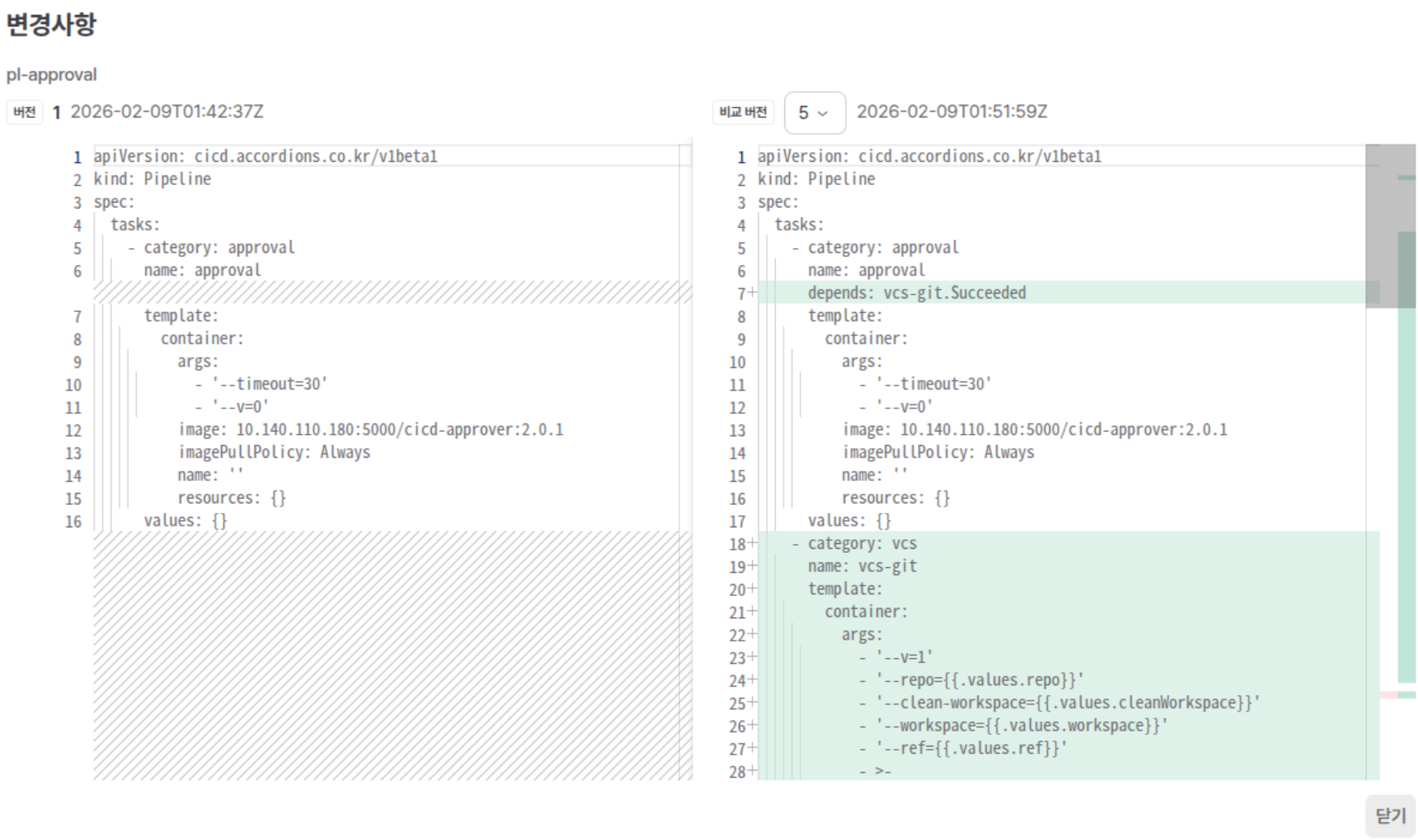Select 'imagePullPolicy: Always' in the right pane

point(938,452)
